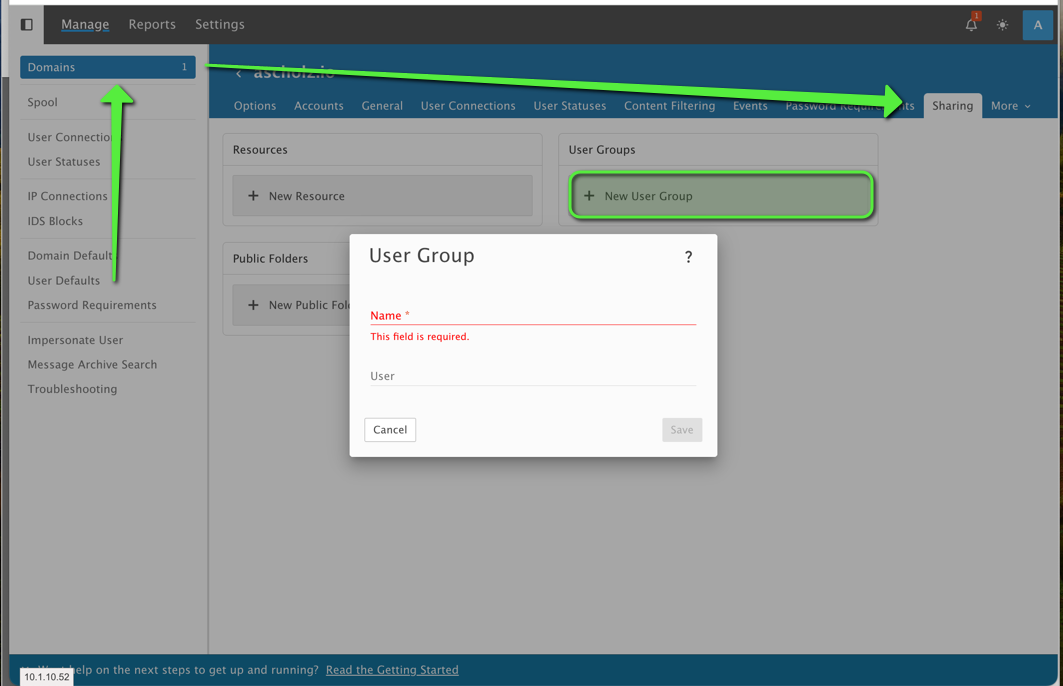Viewport: 1063px width, 686px height.
Task: Open Troubleshooting in the sidebar
Action: coord(72,389)
